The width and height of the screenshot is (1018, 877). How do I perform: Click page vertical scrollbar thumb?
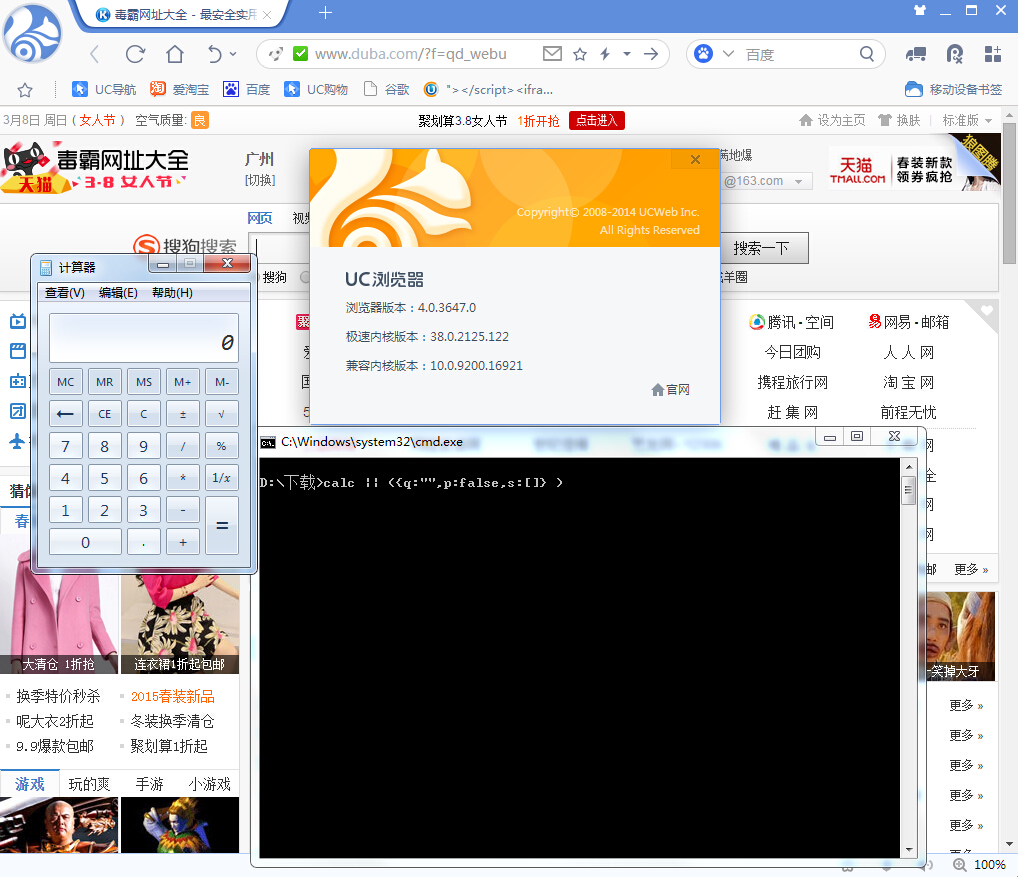point(1009,193)
